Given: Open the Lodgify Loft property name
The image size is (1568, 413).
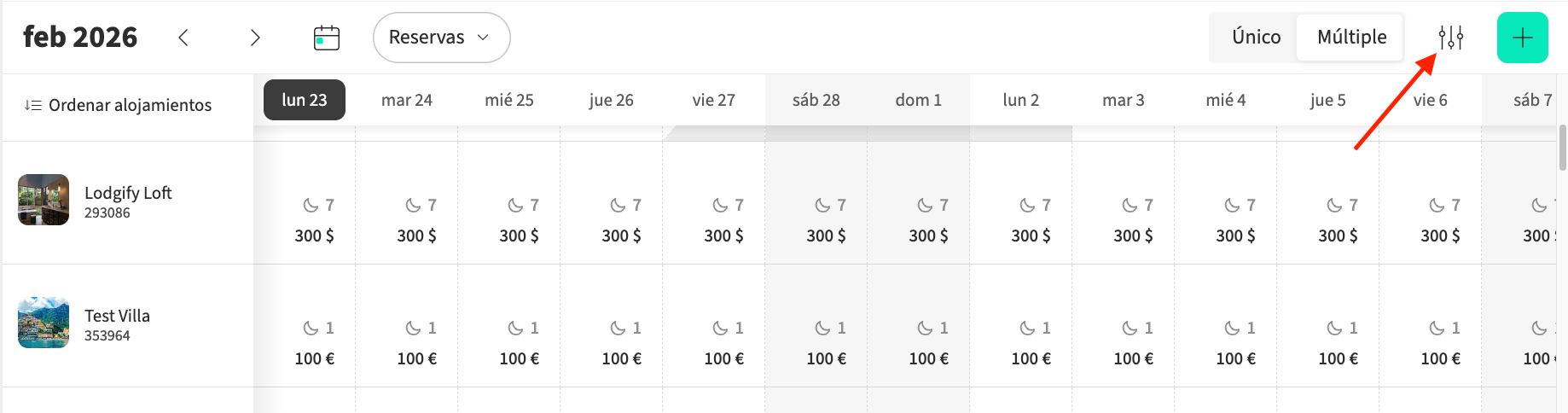Looking at the screenshot, I should point(128,193).
